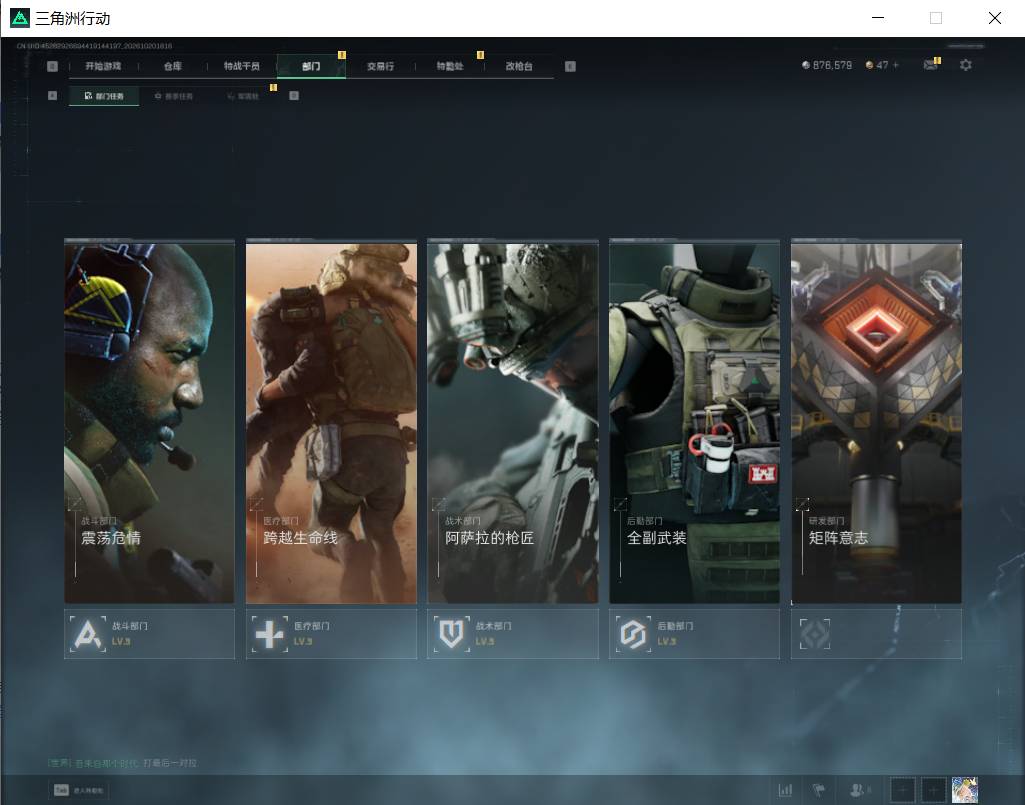Open the 交易行 tab

coord(380,66)
